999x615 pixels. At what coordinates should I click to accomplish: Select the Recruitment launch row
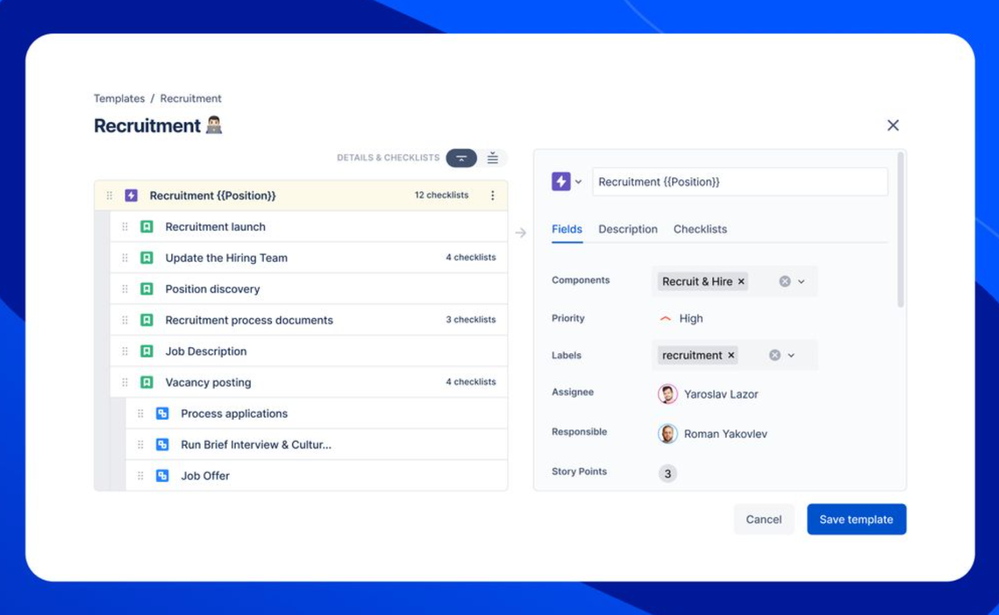point(309,227)
